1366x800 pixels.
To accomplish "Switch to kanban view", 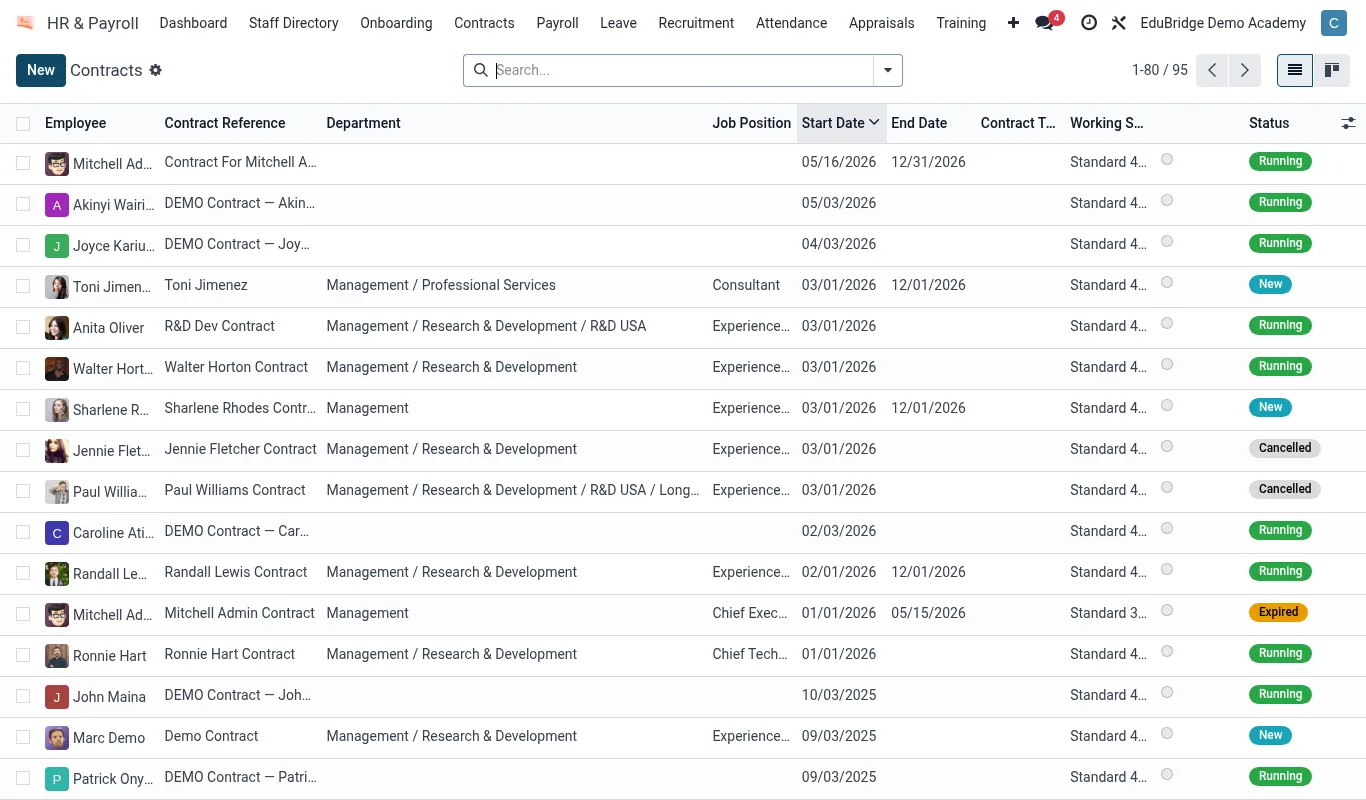I will (x=1331, y=70).
